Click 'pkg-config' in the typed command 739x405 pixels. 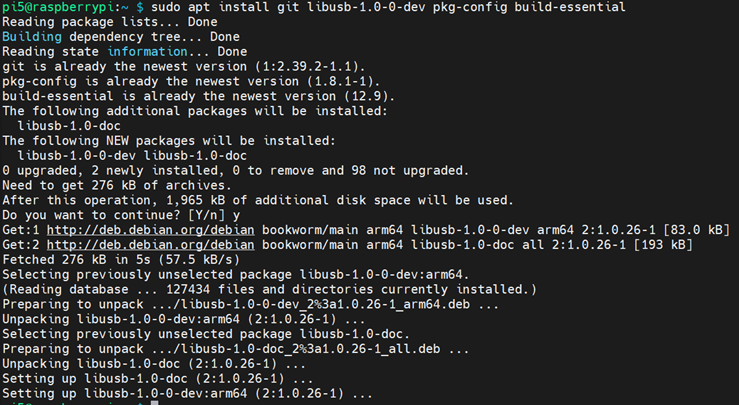tap(459, 8)
